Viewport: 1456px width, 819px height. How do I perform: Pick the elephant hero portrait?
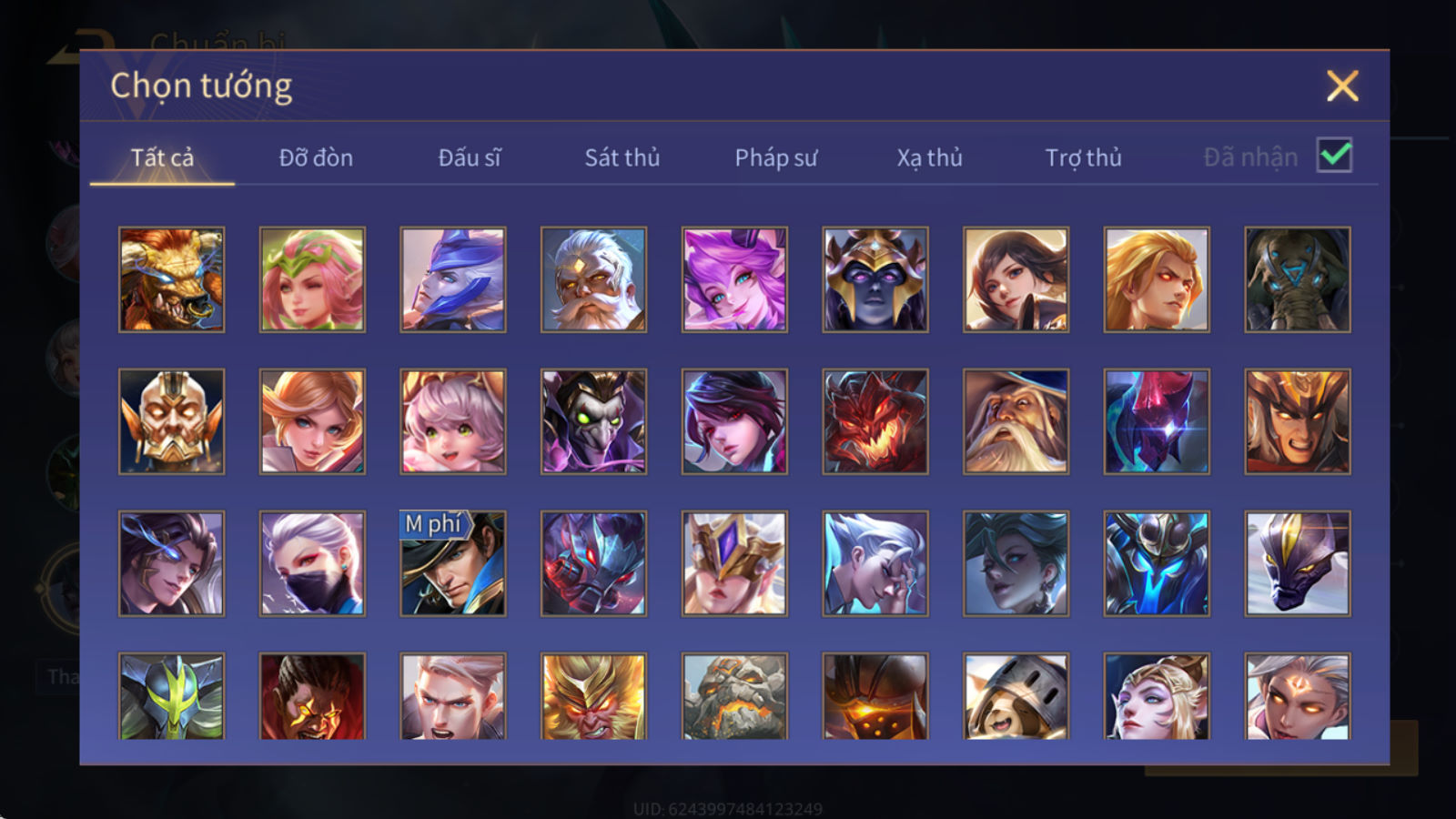[1297, 279]
